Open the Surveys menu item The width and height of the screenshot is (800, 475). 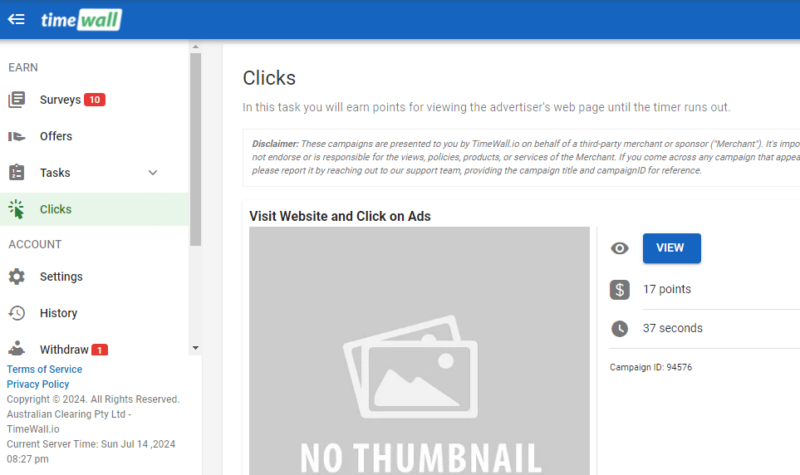click(x=60, y=100)
